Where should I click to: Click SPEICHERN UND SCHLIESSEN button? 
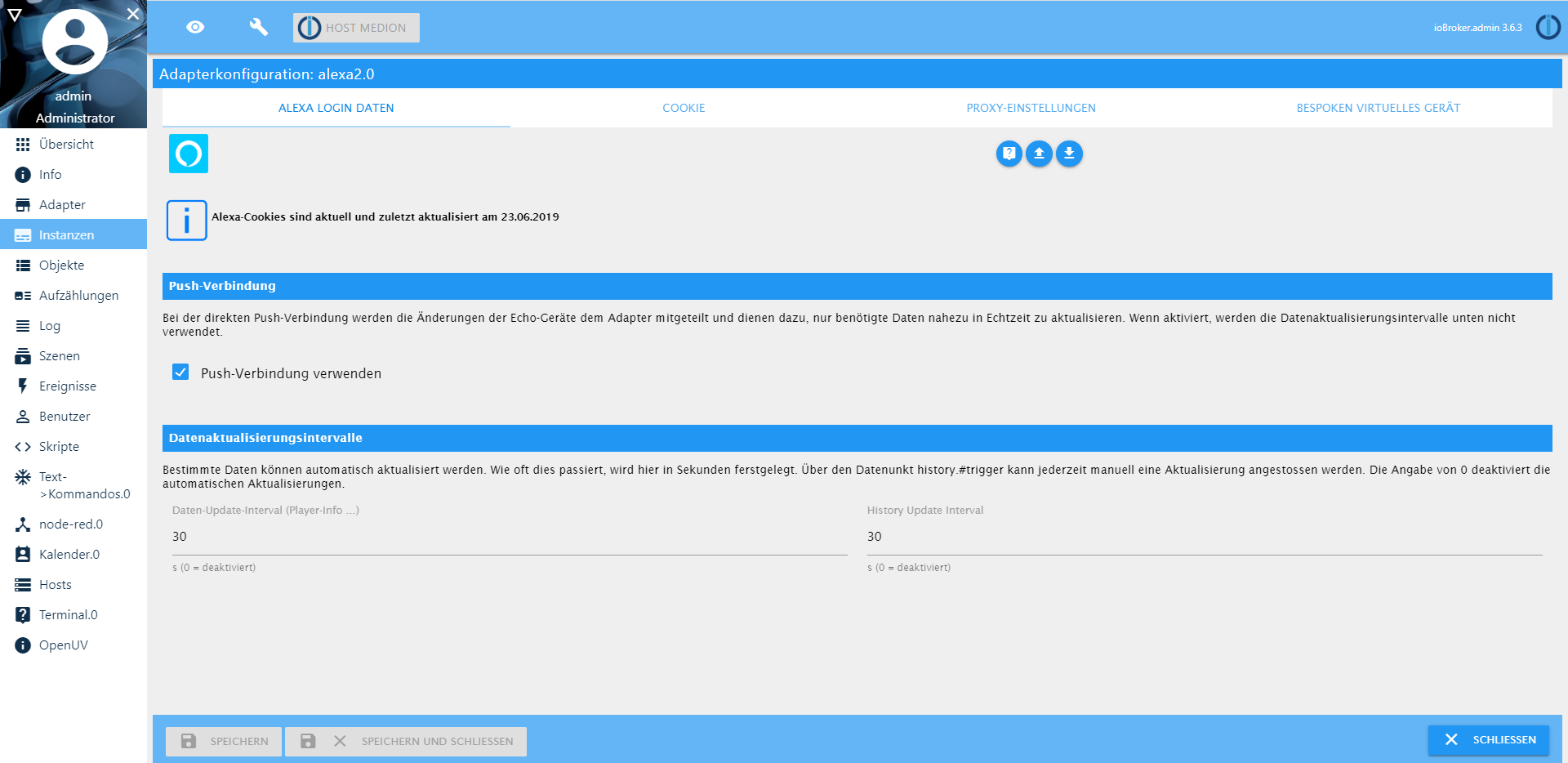point(406,742)
